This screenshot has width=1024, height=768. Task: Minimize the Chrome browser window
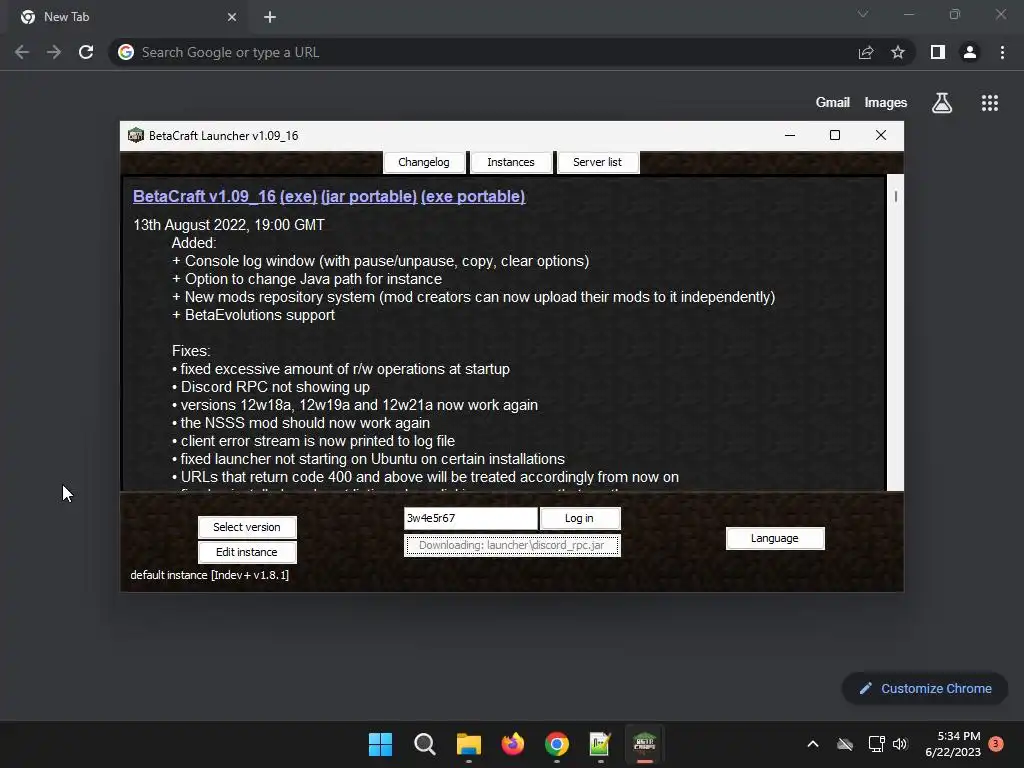(x=908, y=14)
